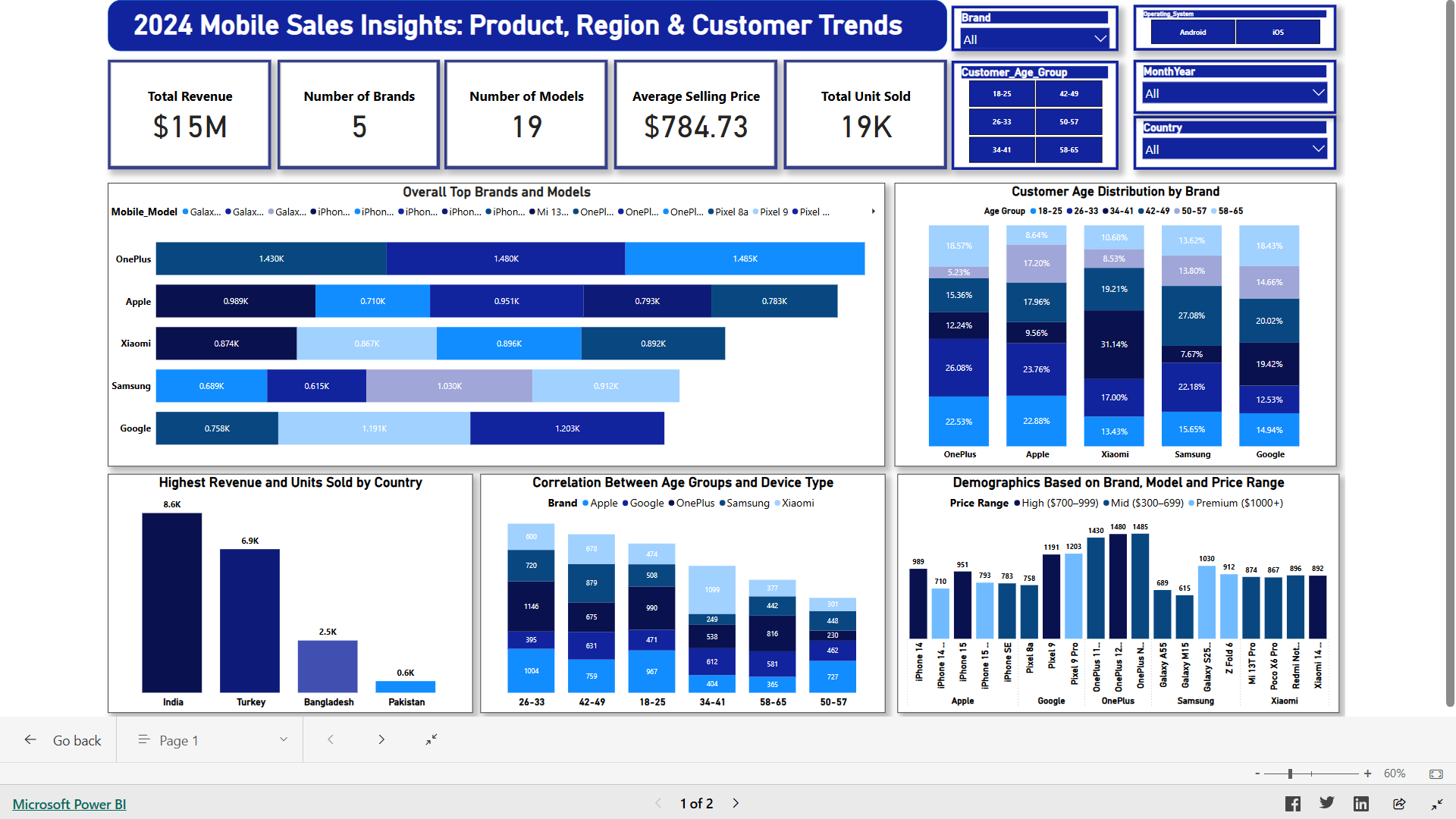This screenshot has height=819, width=1456.
Task: Click the iPhone 14 bar valued 989
Action: pos(918,604)
